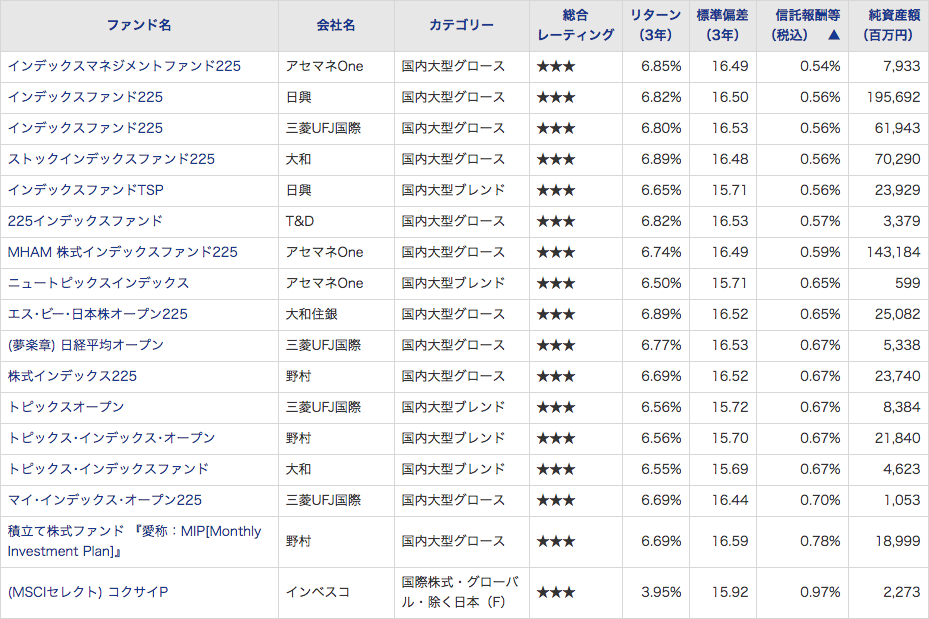Screen dimensions: 929x619
Task: Open 225インデックスファンド link
Action: point(85,221)
